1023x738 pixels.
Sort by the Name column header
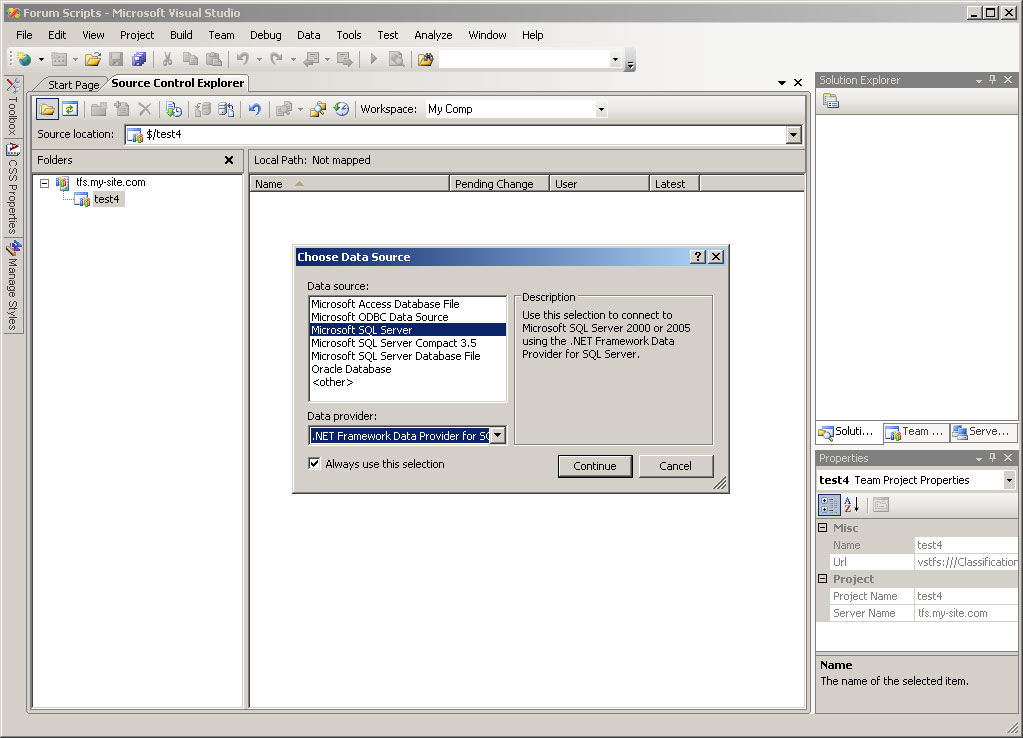350,184
